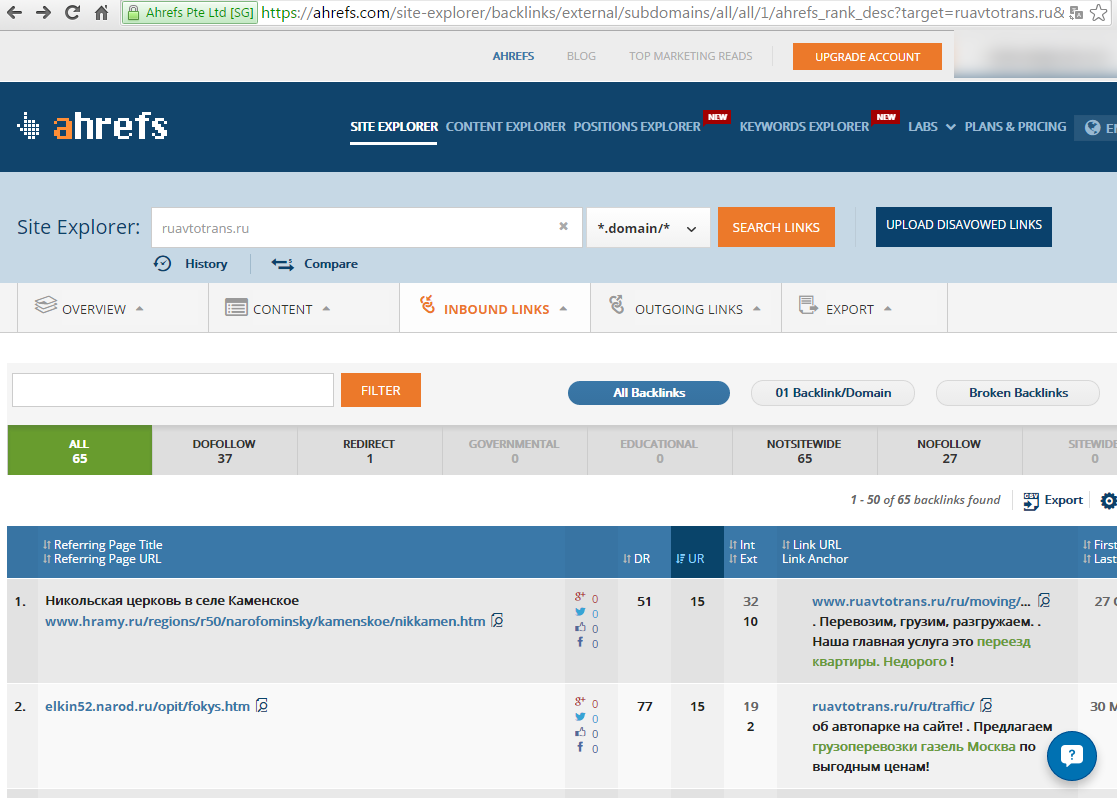The image size is (1117, 798).
Task: Click the browser forward arrow
Action: [43, 12]
